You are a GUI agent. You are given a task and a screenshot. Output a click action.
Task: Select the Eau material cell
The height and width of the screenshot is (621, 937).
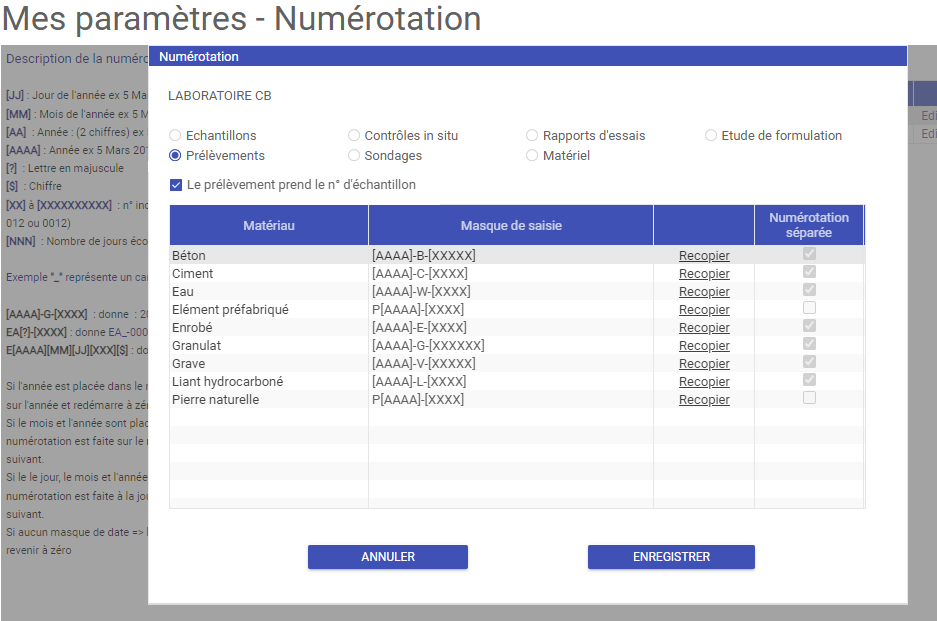tap(269, 292)
